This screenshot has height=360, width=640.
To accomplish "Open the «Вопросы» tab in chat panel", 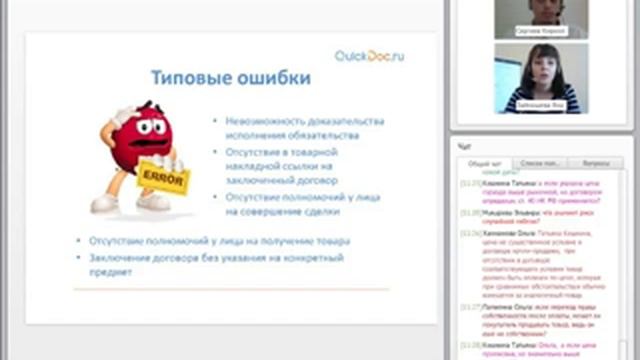I will coord(596,164).
